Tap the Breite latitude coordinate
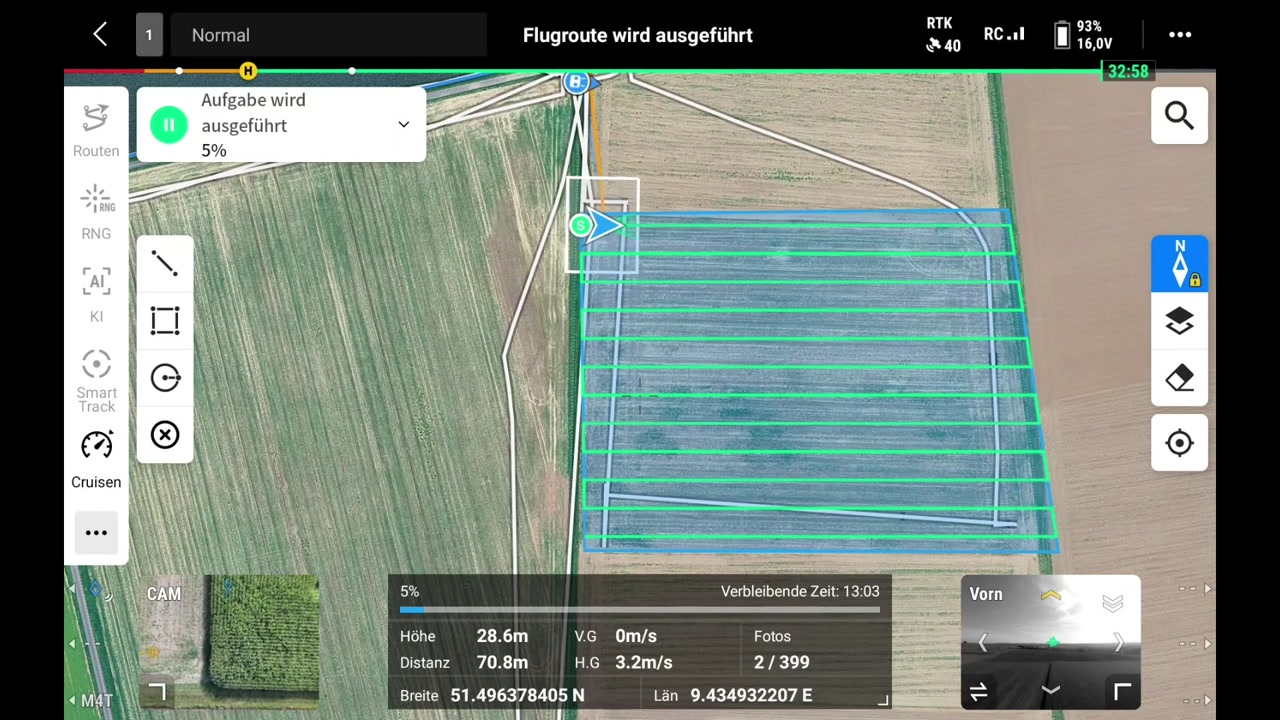The image size is (1280, 720). 517,695
